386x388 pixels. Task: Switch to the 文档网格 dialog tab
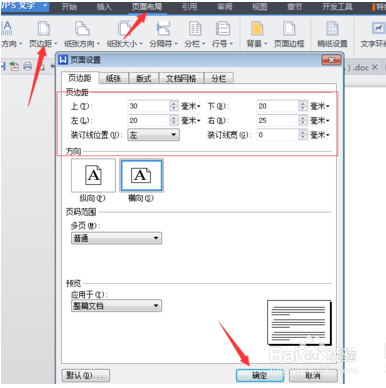pos(181,78)
